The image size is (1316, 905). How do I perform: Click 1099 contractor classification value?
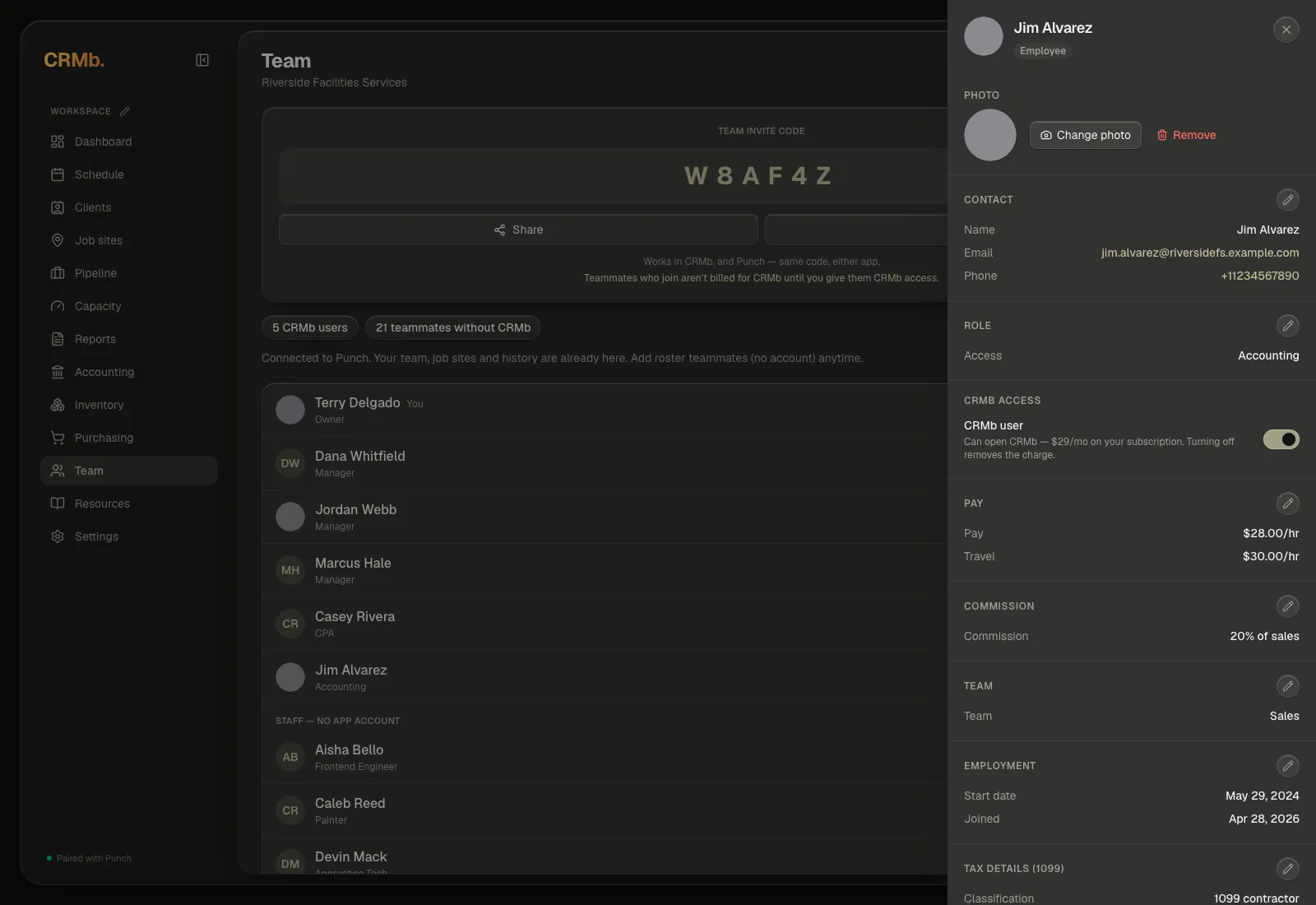(1257, 898)
